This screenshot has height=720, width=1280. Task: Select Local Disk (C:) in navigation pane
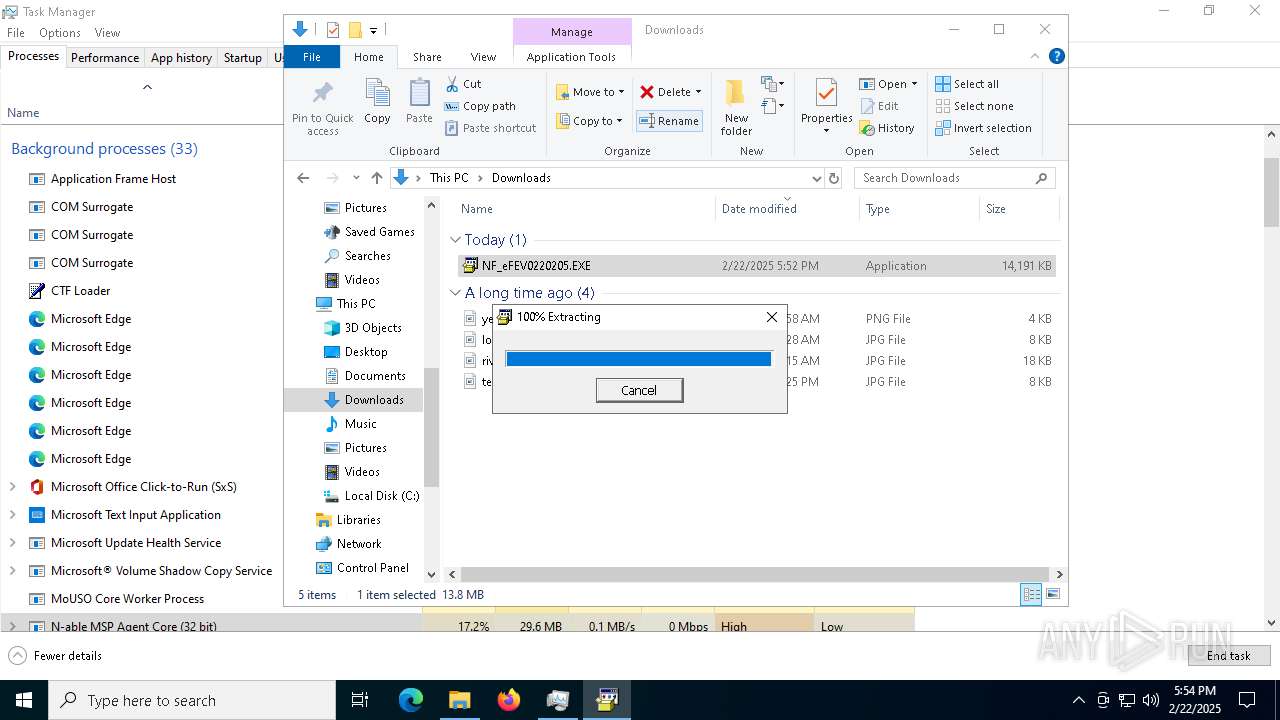[x=381, y=496]
